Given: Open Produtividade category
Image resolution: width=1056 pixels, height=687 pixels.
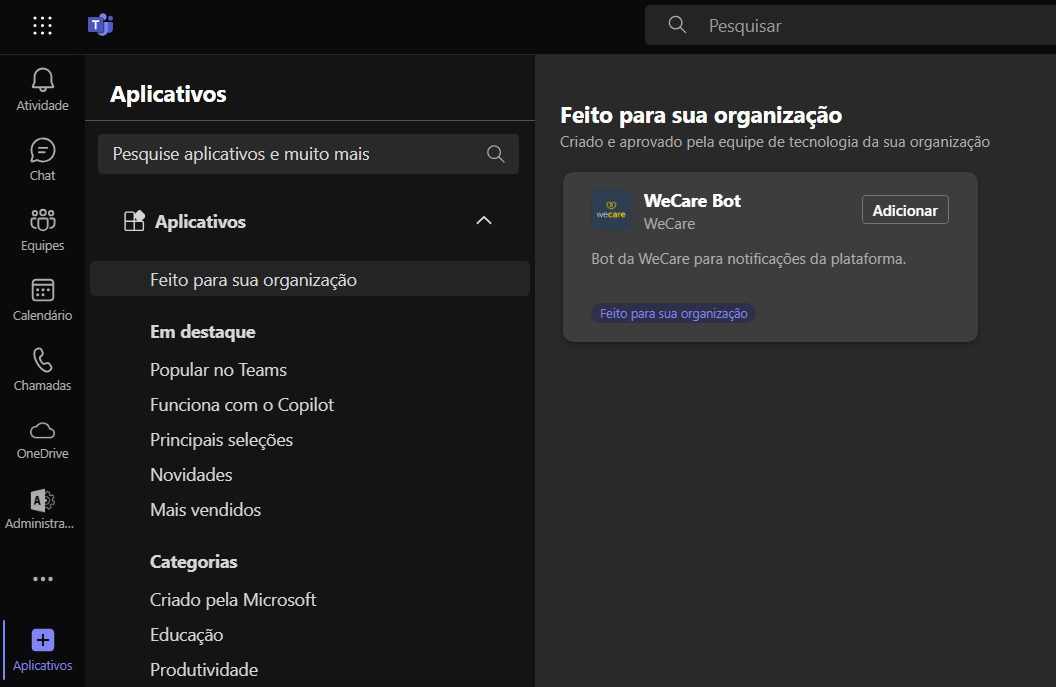Looking at the screenshot, I should (x=204, y=669).
